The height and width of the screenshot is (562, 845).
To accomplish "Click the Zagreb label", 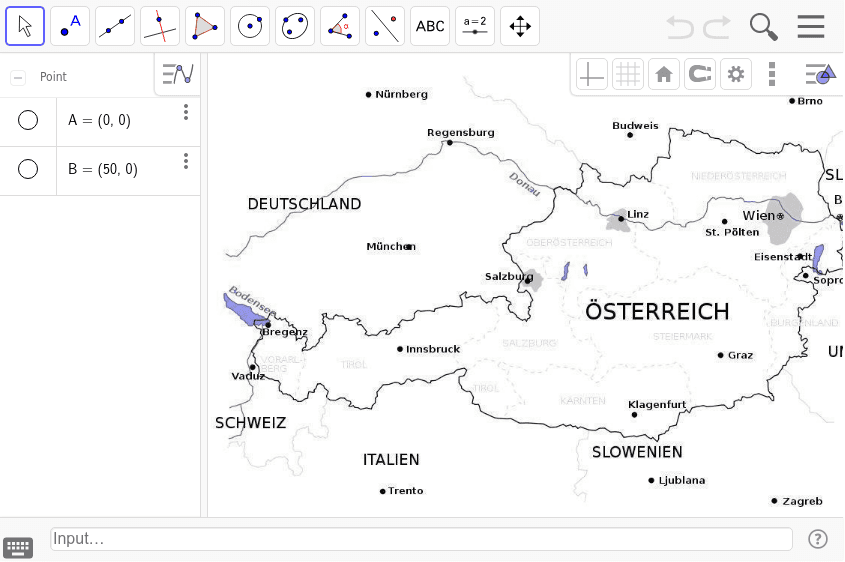I will [802, 502].
